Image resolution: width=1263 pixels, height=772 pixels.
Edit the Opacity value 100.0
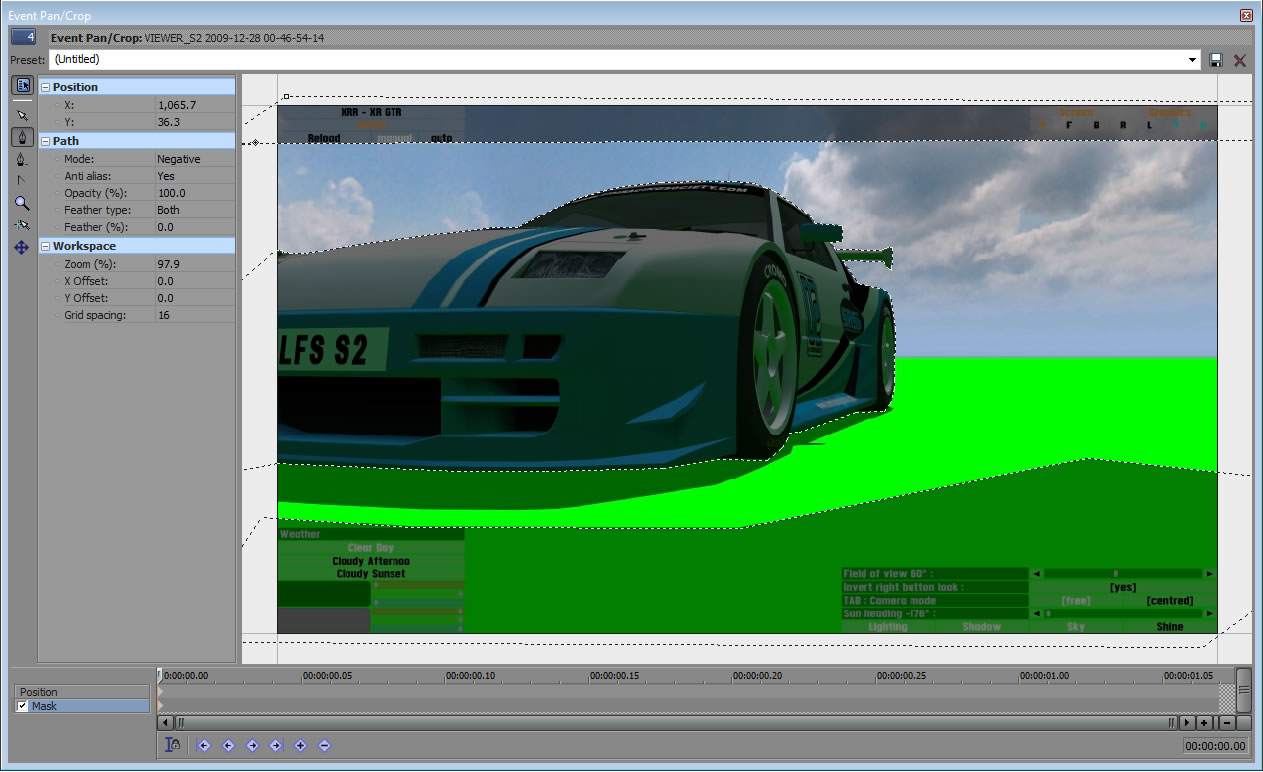[x=194, y=193]
